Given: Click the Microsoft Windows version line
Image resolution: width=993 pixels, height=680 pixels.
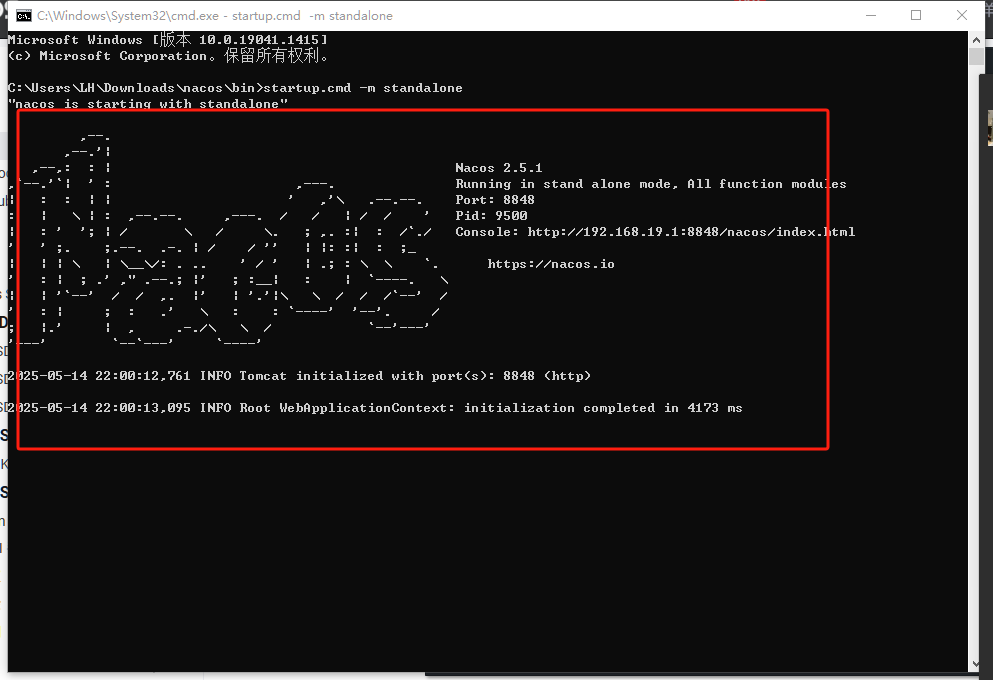Looking at the screenshot, I should [x=168, y=39].
